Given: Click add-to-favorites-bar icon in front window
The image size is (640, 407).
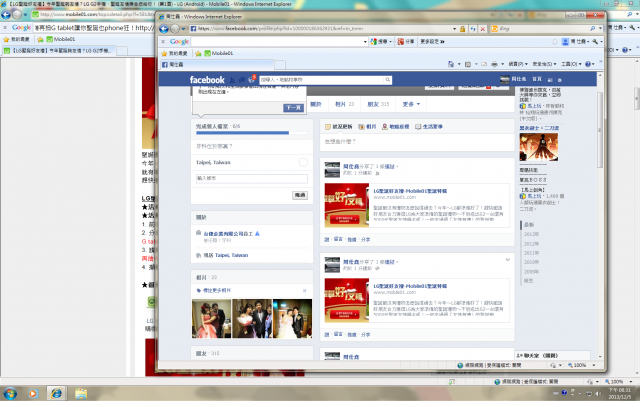Looking at the screenshot, I should point(198,53).
